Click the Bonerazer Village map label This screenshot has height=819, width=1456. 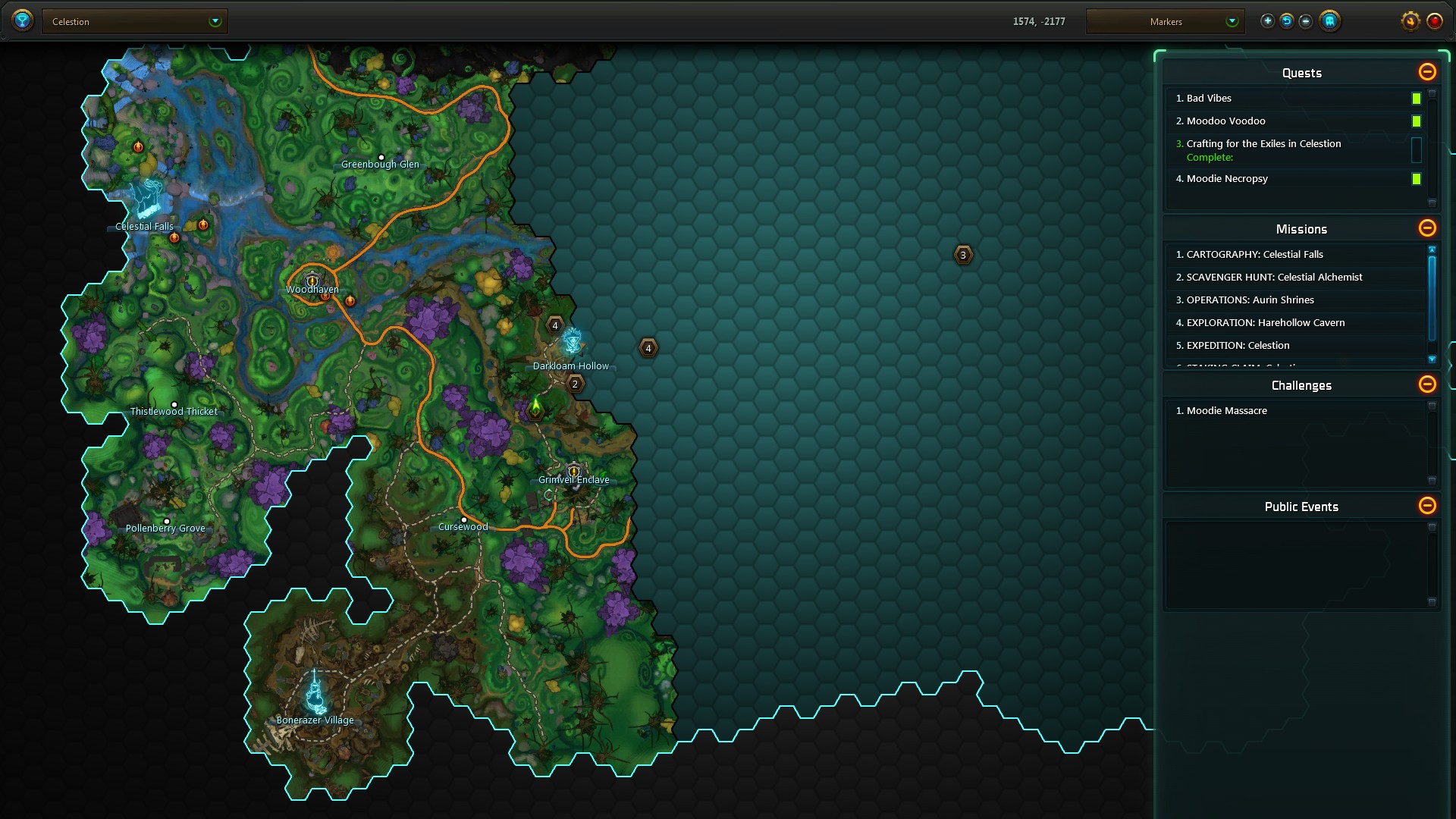[315, 720]
